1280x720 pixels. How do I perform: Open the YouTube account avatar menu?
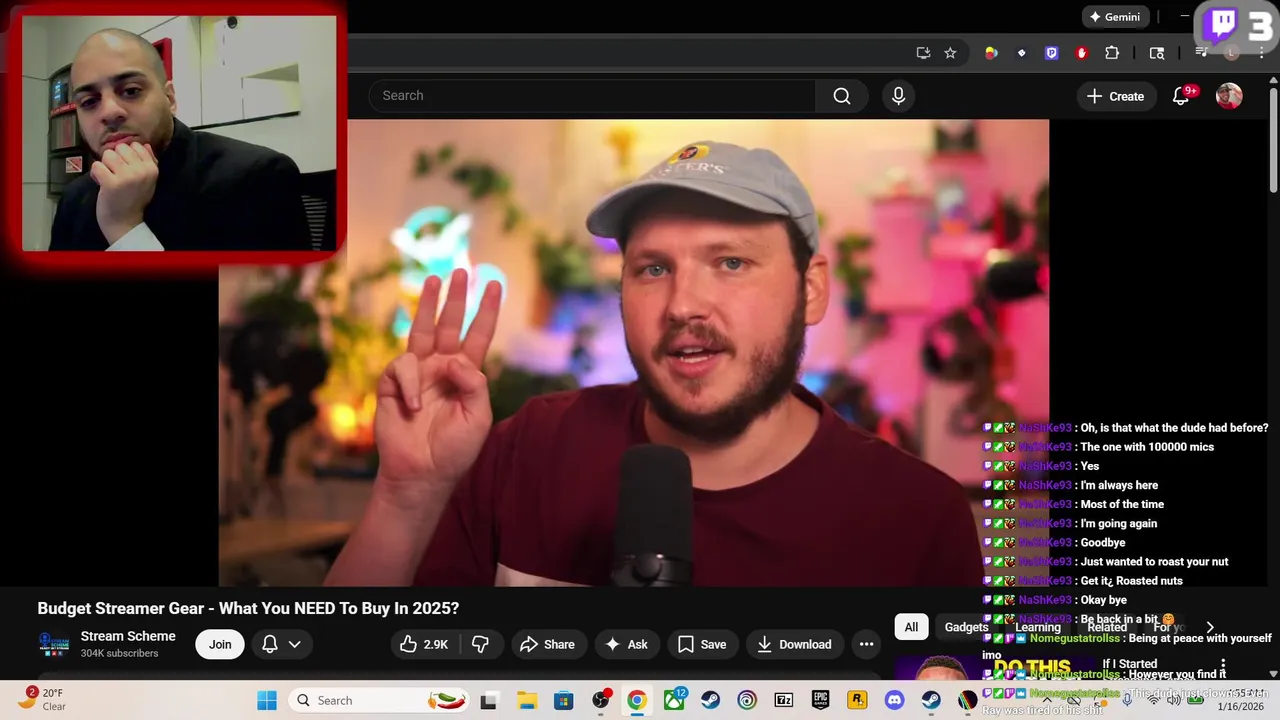(x=1229, y=96)
